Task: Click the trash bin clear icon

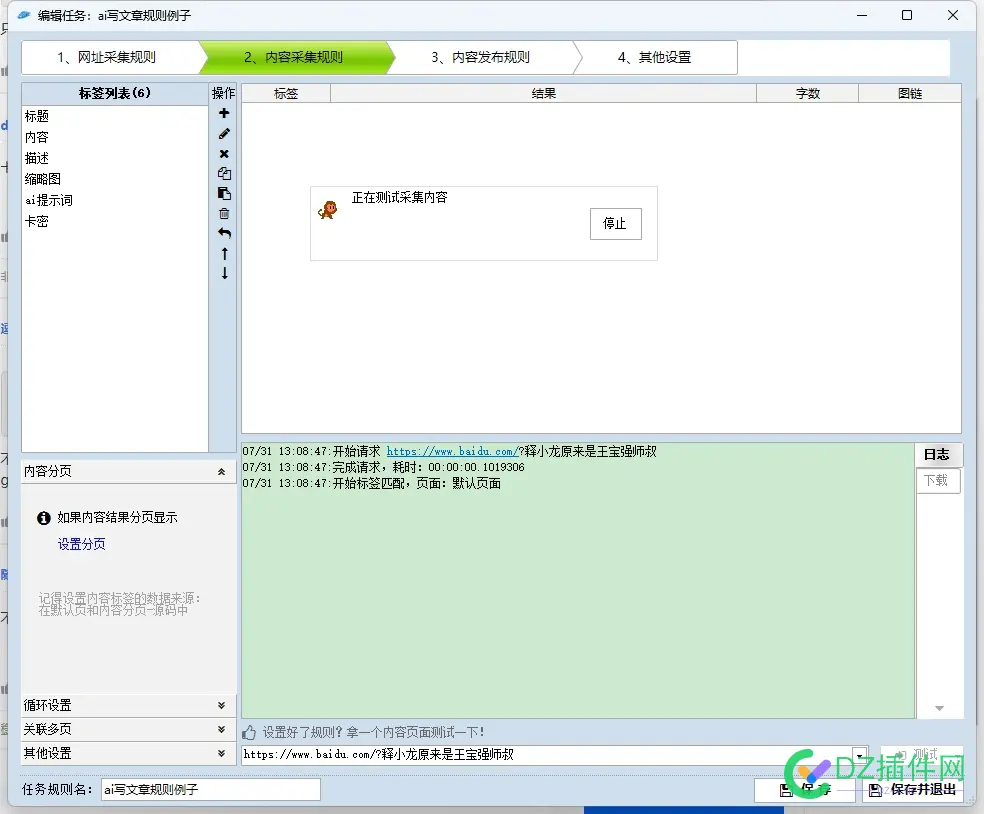Action: (224, 213)
